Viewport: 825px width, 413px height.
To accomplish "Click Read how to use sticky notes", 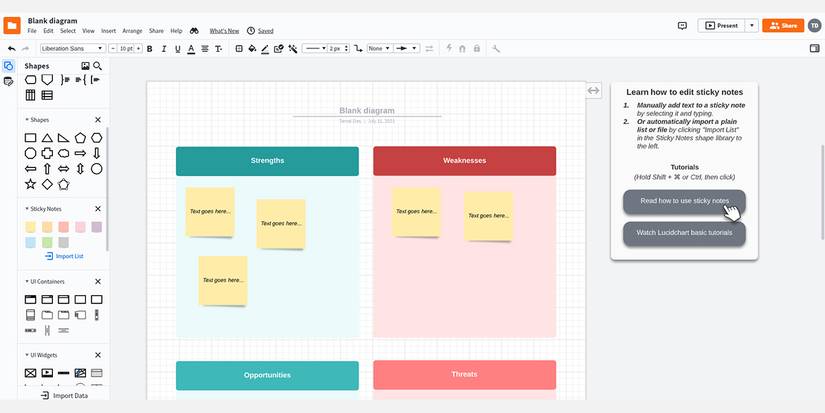I will (684, 202).
